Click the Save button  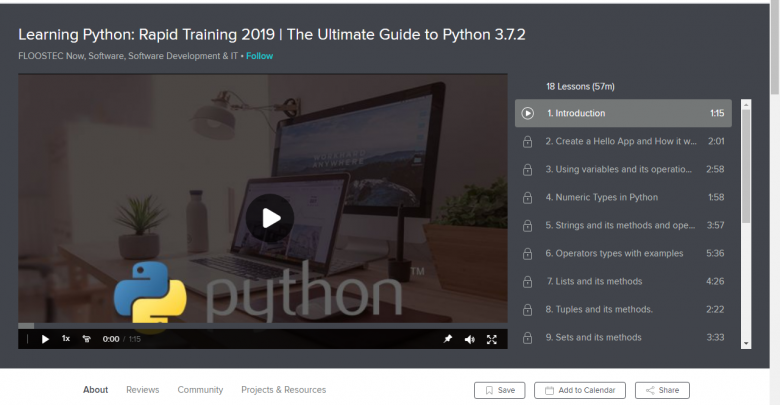(499, 391)
